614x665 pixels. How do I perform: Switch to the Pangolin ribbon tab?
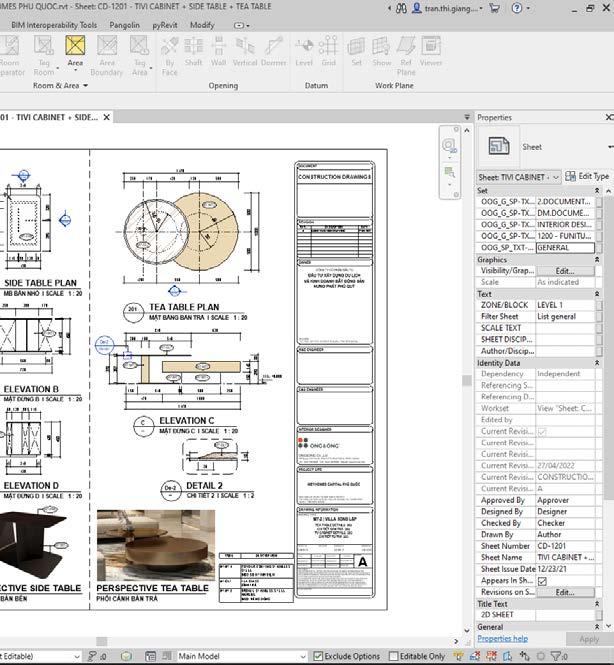[123, 24]
